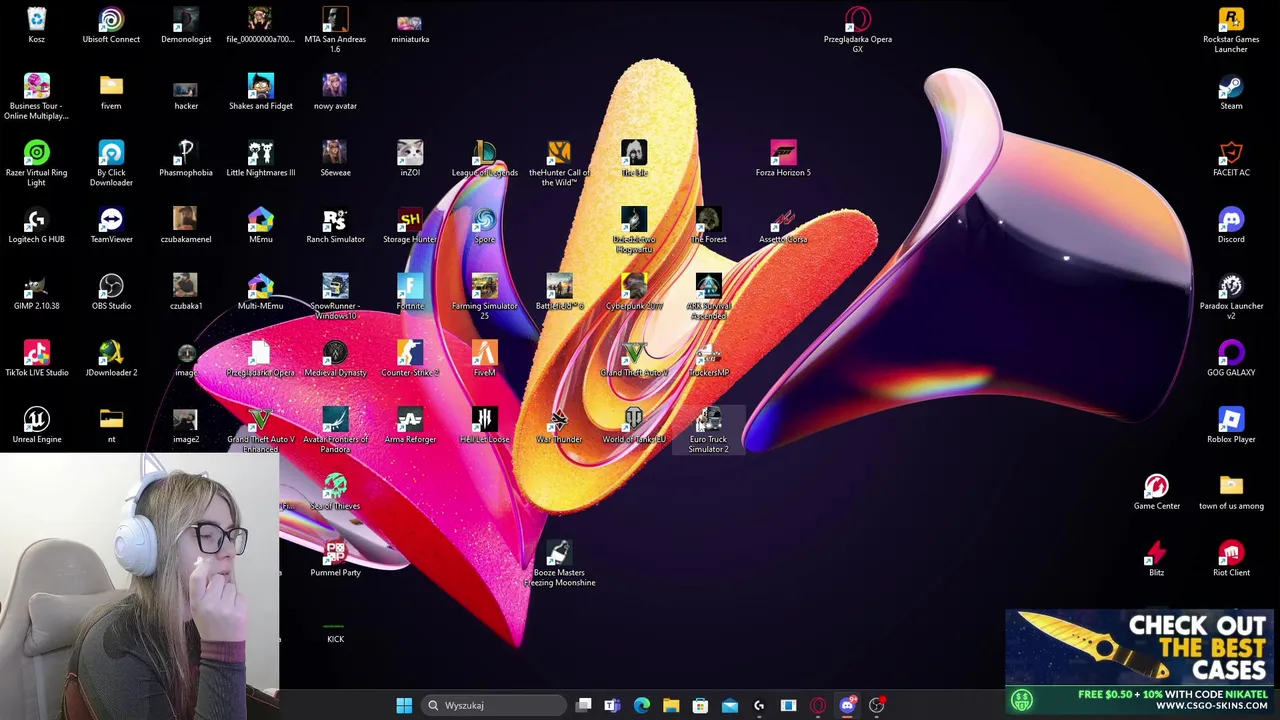Open Game Center desktop icon
The width and height of the screenshot is (1280, 720).
1157,493
